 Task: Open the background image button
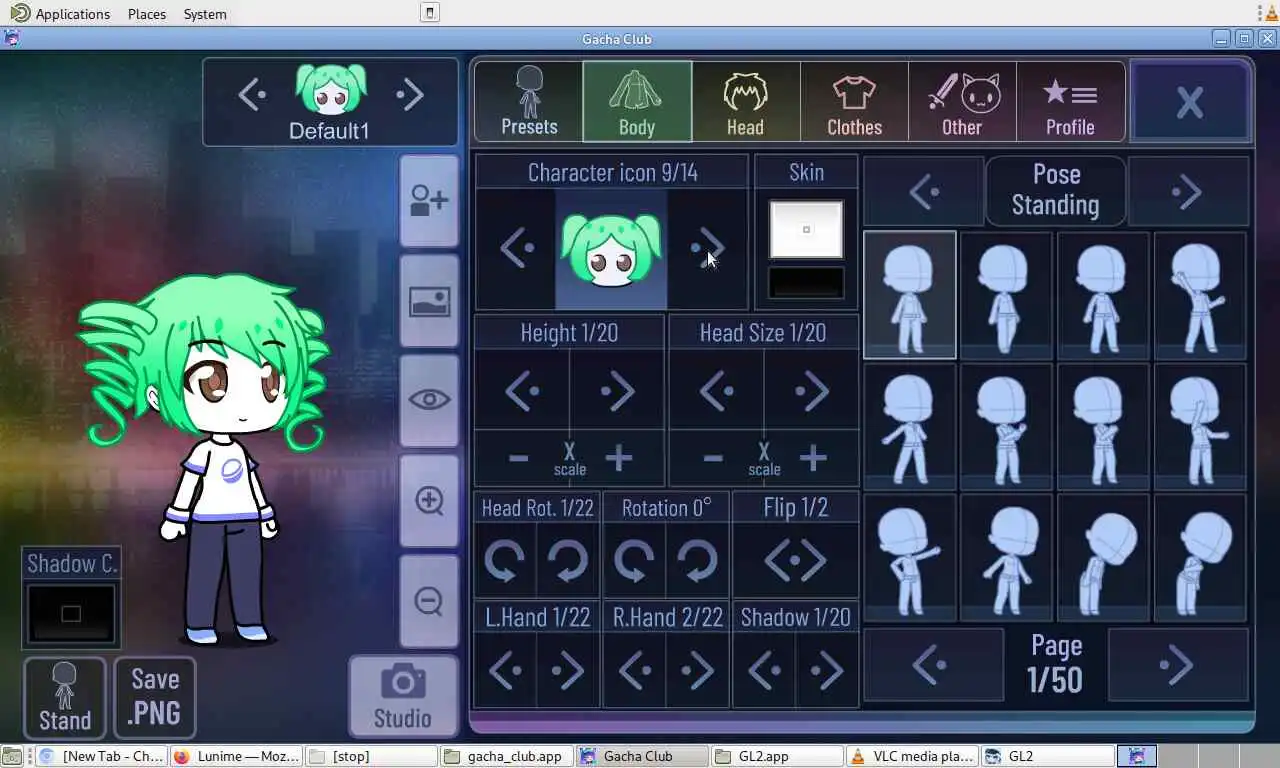pyautogui.click(x=429, y=301)
